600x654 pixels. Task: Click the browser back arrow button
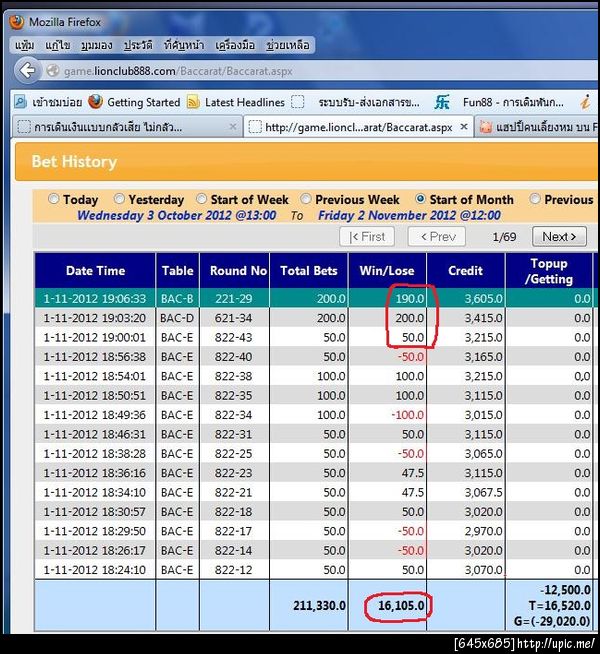point(28,70)
